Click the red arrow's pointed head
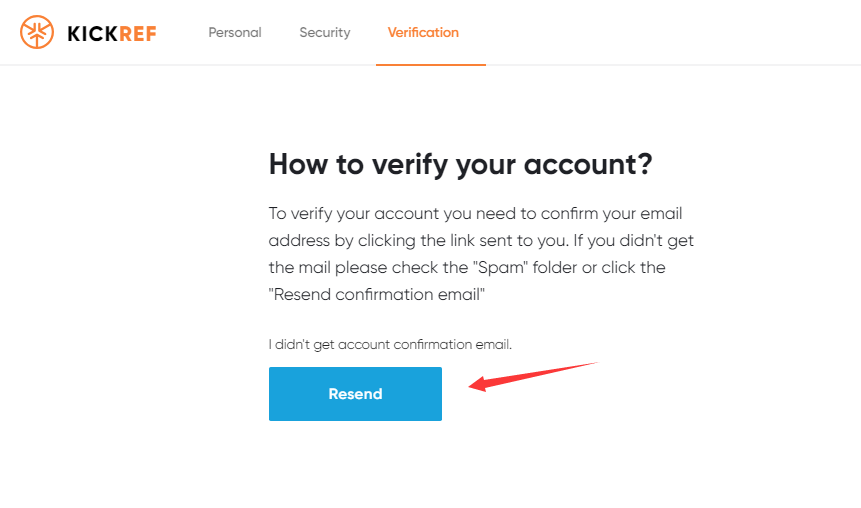 click(x=478, y=385)
